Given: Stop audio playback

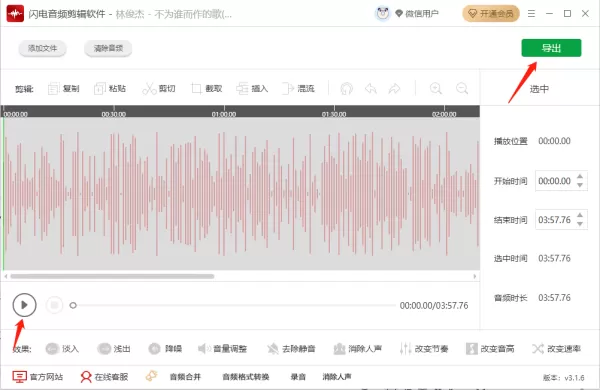Looking at the screenshot, I should tap(54, 305).
